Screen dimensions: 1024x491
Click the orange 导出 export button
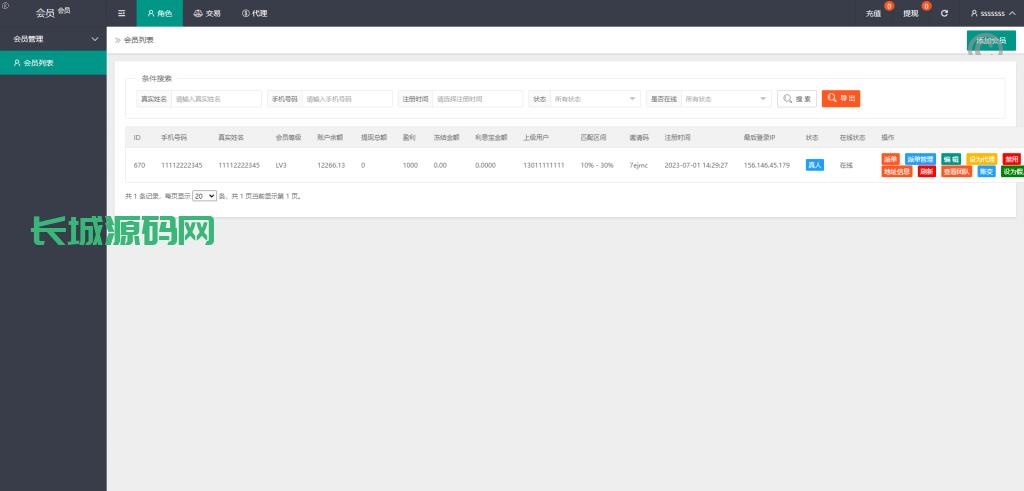pos(840,99)
